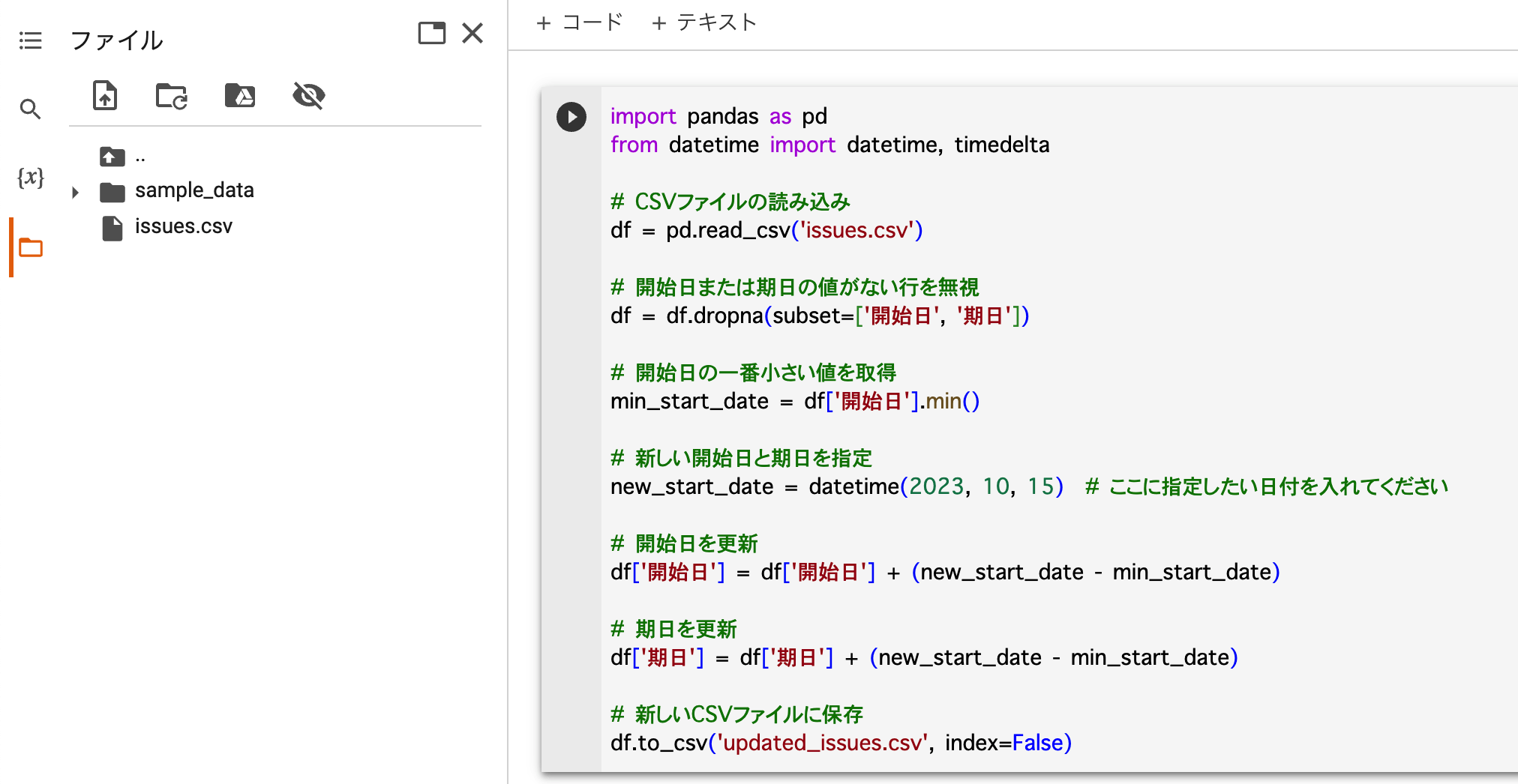1518x784 pixels.
Task: Select the sample_data folder
Action: tap(193, 190)
